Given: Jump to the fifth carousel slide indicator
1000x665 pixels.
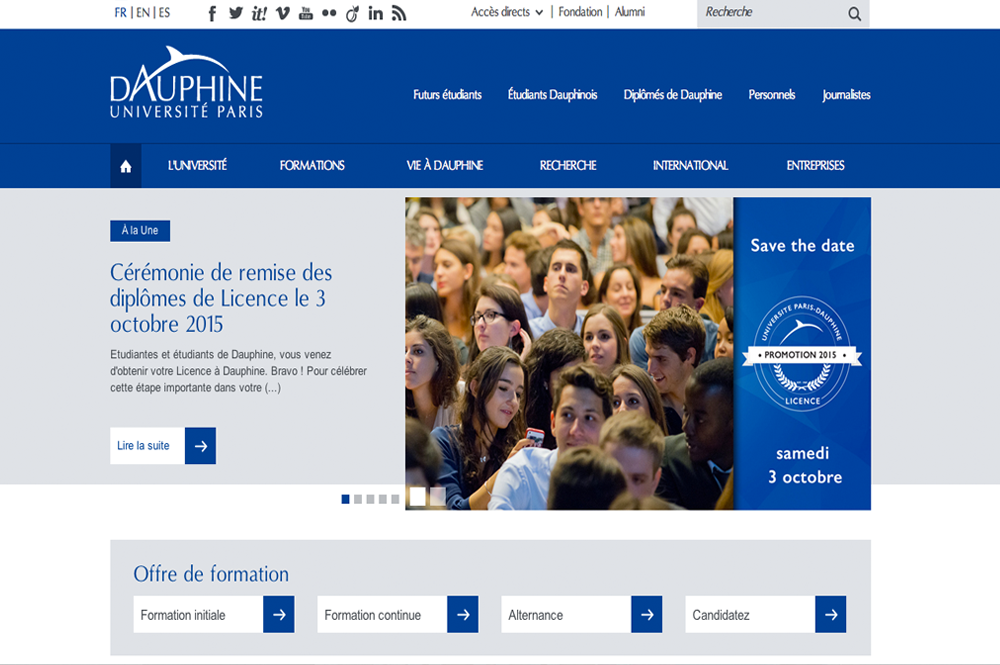Looking at the screenshot, I should click(x=395, y=499).
